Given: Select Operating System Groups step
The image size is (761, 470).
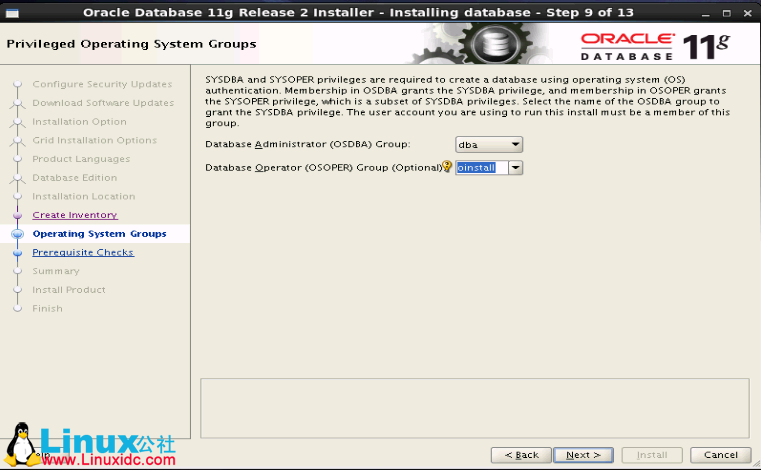Looking at the screenshot, I should click(99, 234).
